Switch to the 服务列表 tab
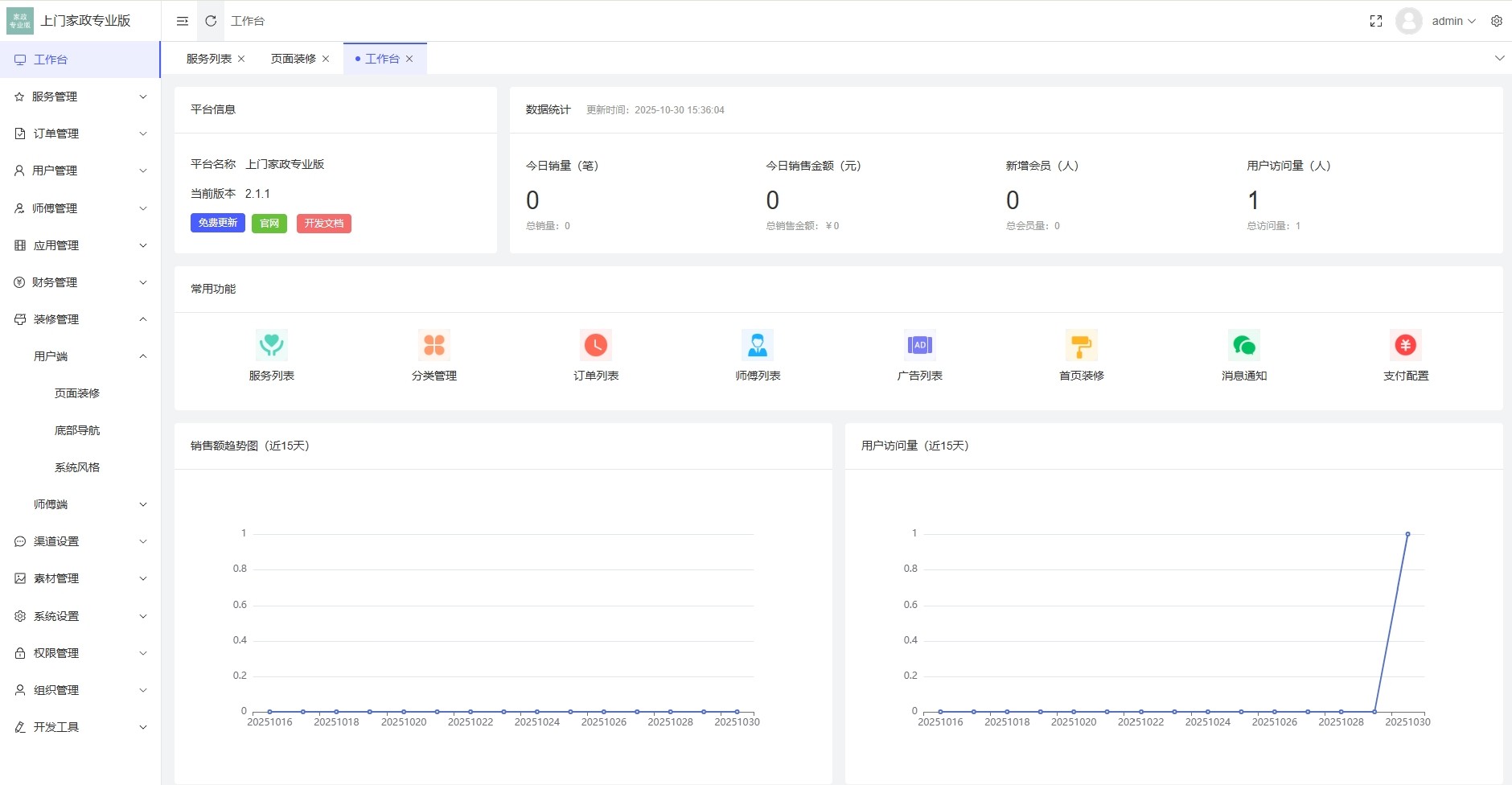 pos(208,59)
